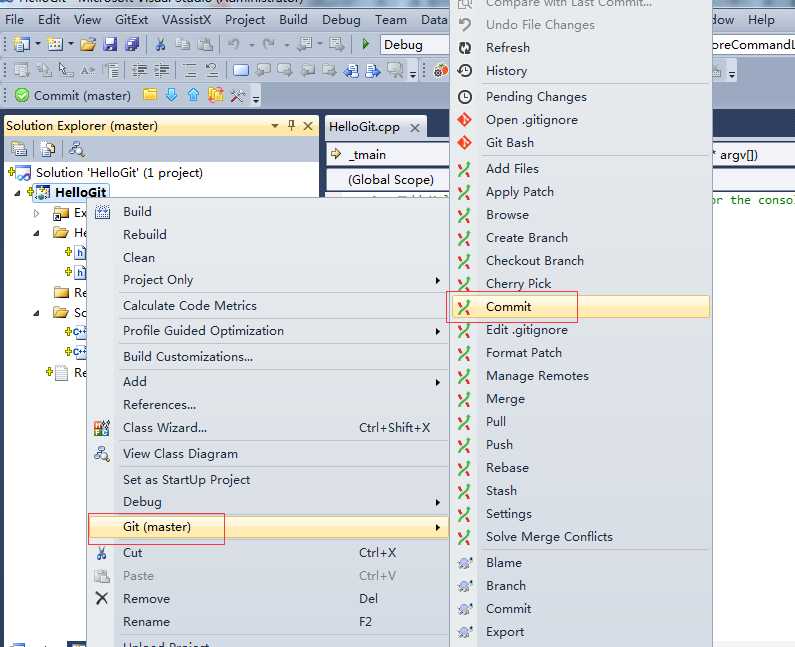Viewport: 795px width, 647px height.
Task: Open the File menu
Action: coord(14,20)
